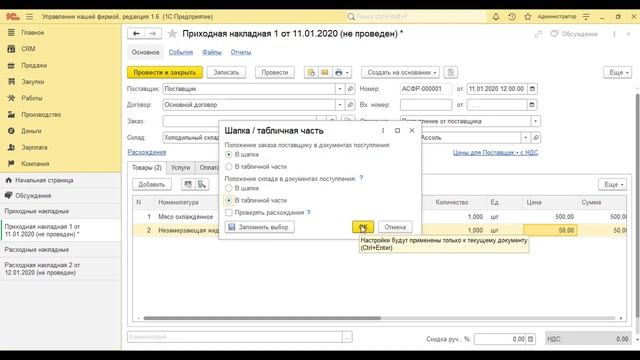Screen dimensions: 640x360
Task: Open the Услуги tab
Action: tap(180, 168)
